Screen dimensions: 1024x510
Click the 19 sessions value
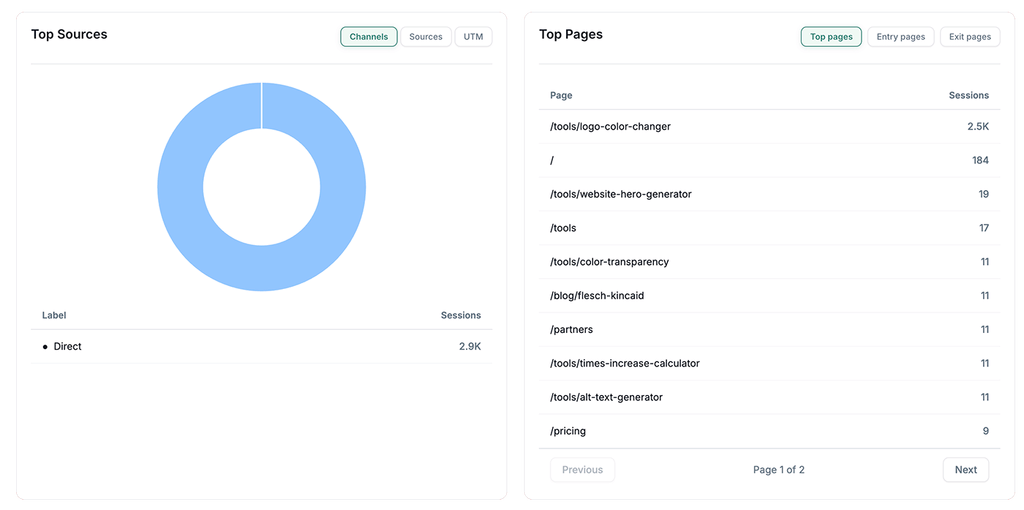(984, 195)
